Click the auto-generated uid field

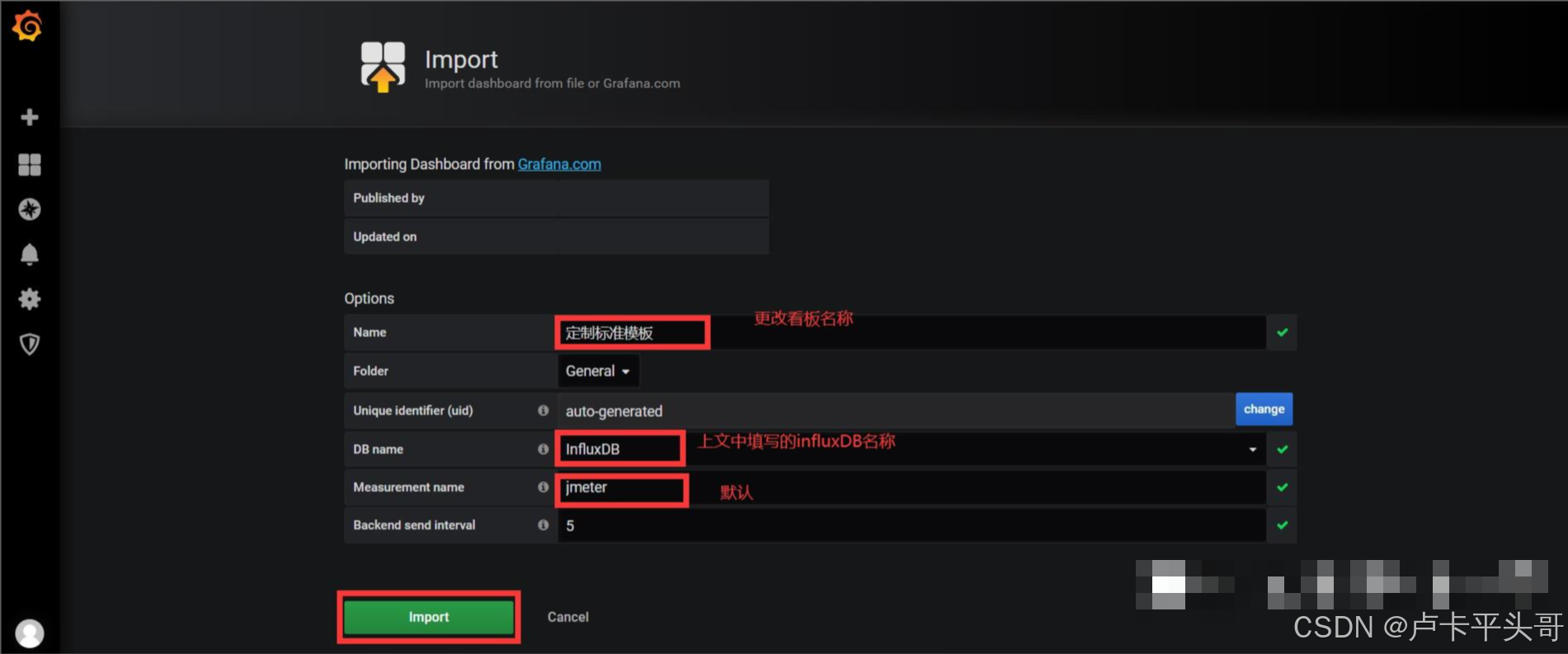click(896, 411)
